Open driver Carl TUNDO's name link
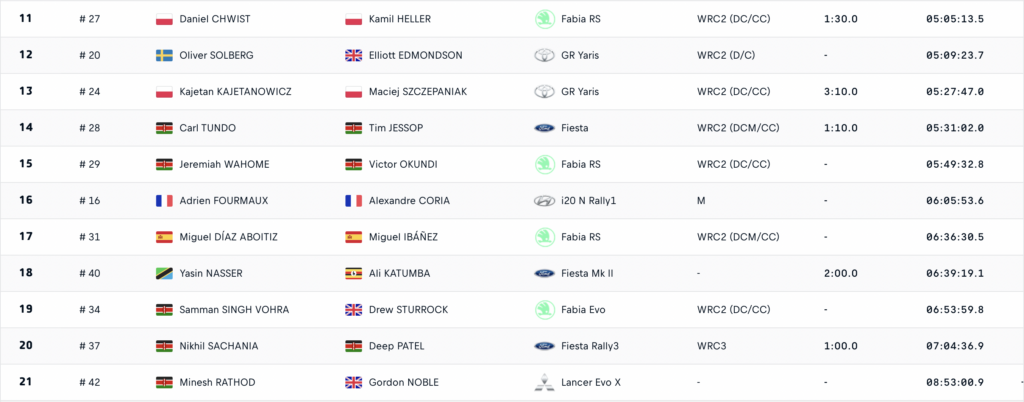The height and width of the screenshot is (402, 1024). 208,128
